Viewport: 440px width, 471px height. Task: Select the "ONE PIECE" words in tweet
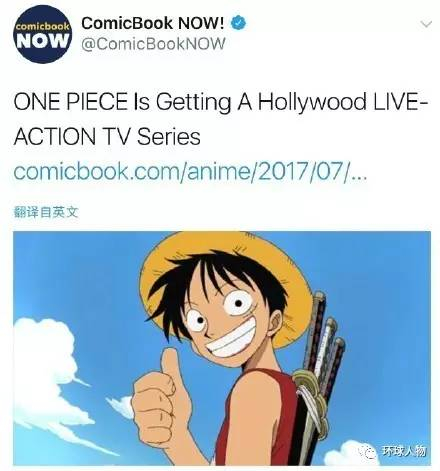click(71, 101)
